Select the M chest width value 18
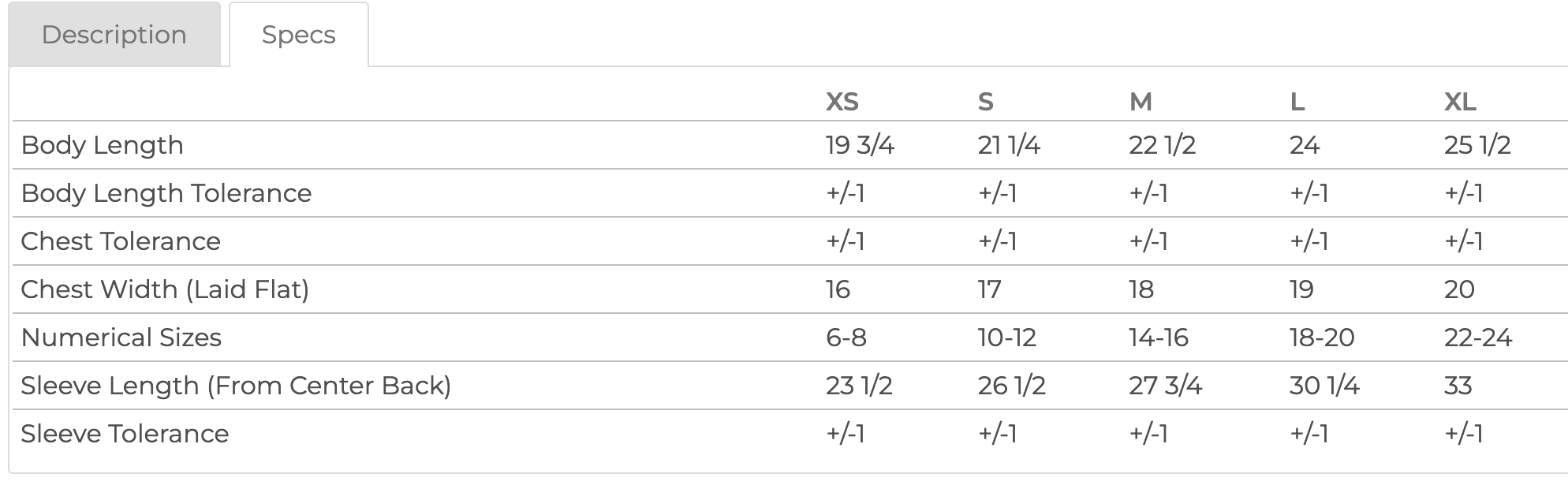The image size is (1568, 485). click(x=1141, y=289)
